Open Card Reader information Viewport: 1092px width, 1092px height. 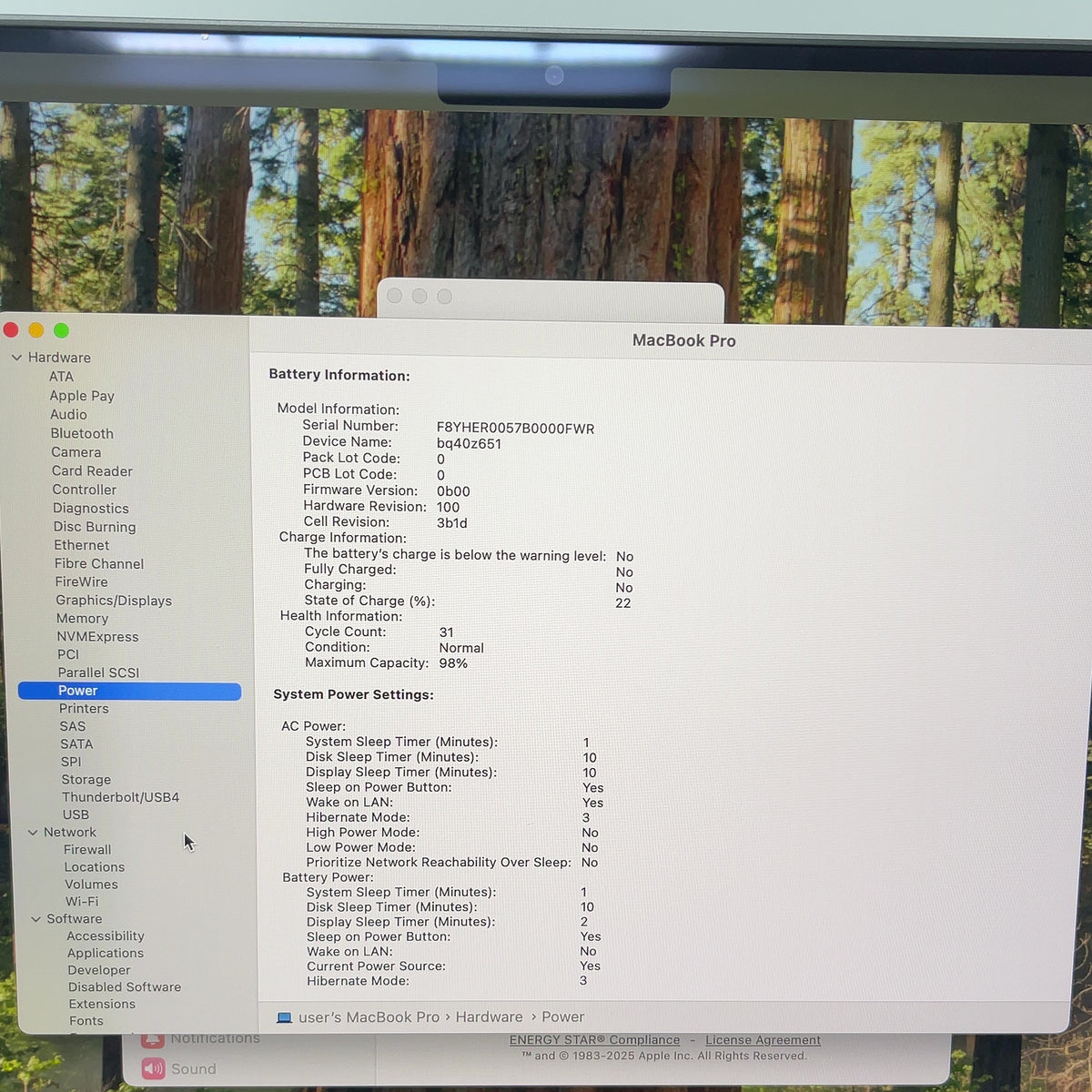point(92,471)
